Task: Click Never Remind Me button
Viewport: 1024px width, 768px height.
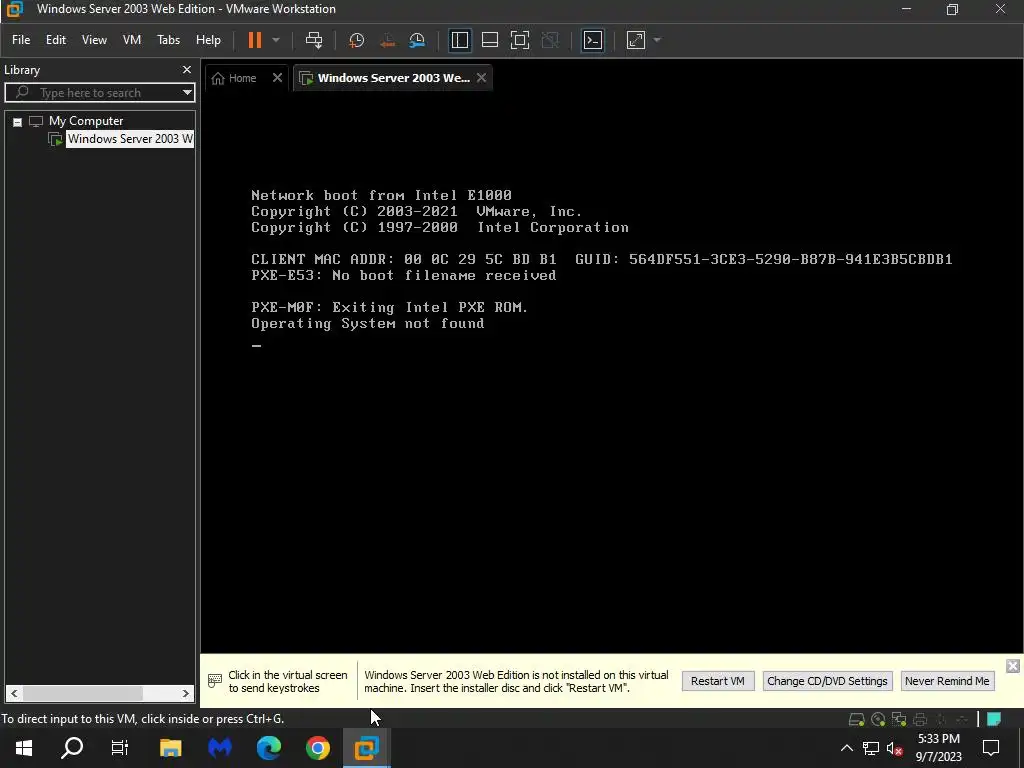Action: (x=947, y=681)
